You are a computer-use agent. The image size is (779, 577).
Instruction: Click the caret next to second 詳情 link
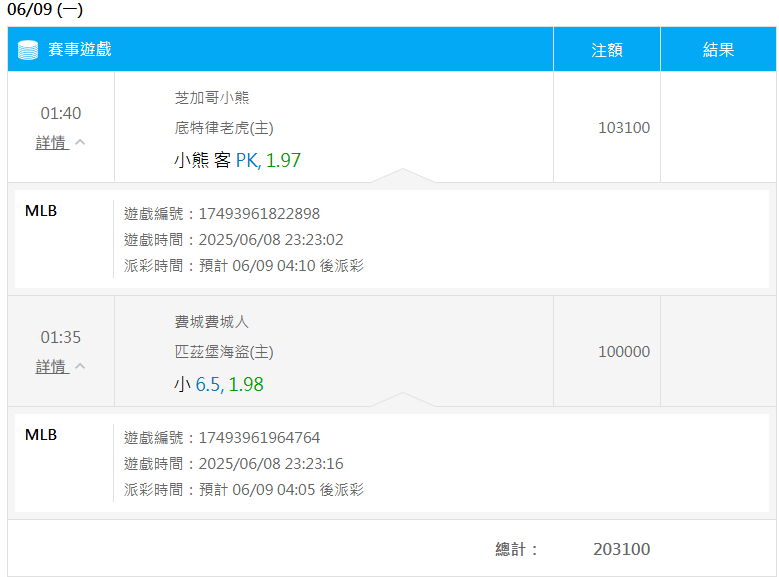[80, 367]
